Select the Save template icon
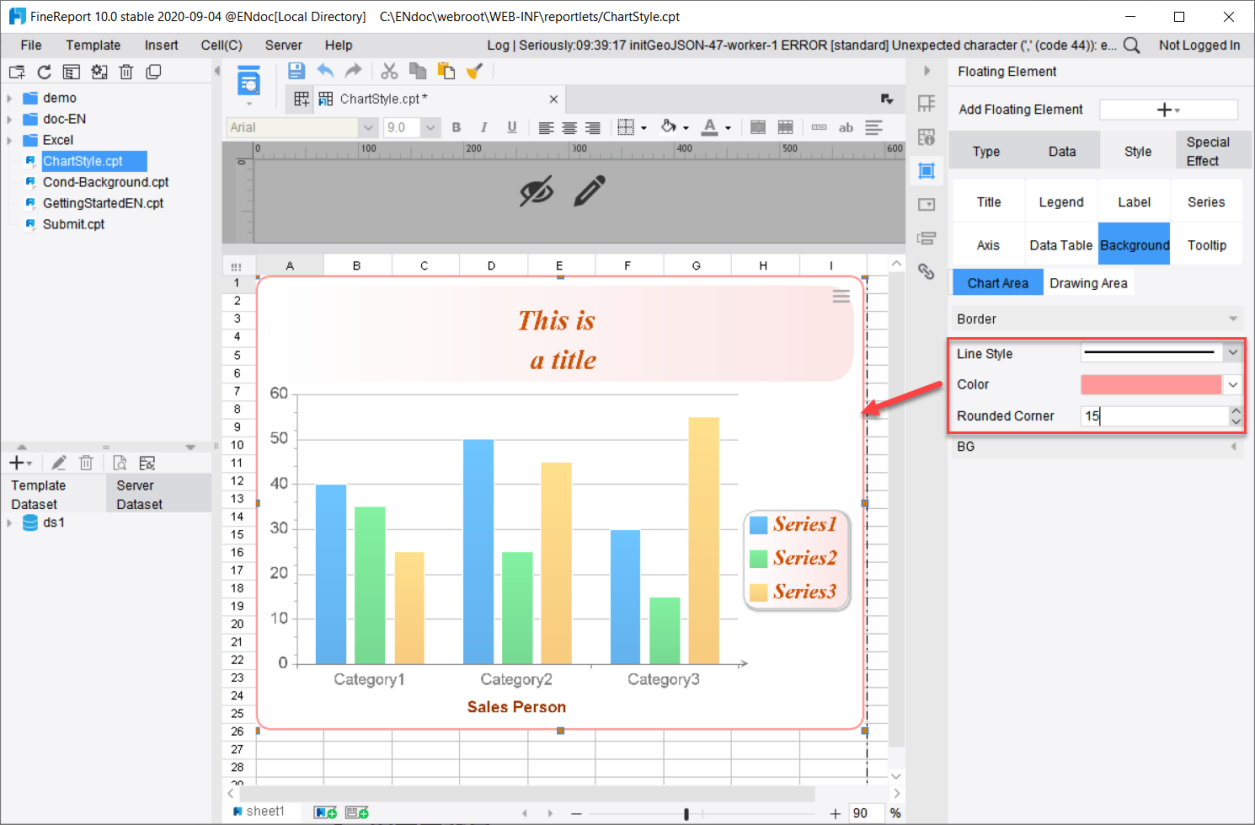 pos(296,69)
